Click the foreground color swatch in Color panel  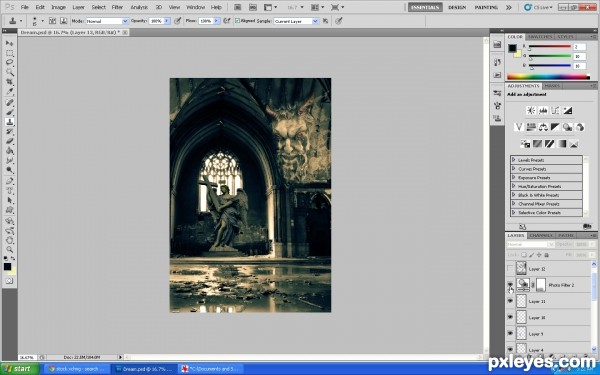point(512,48)
